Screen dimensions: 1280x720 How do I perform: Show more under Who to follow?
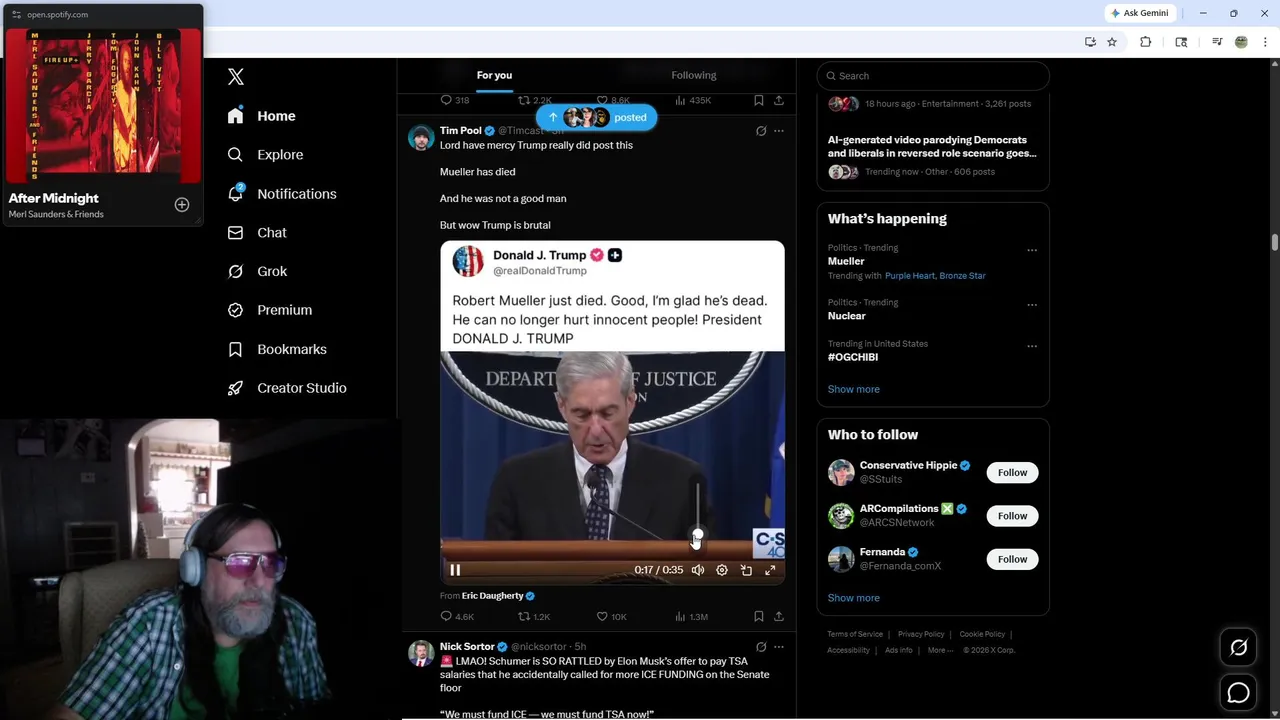click(853, 598)
